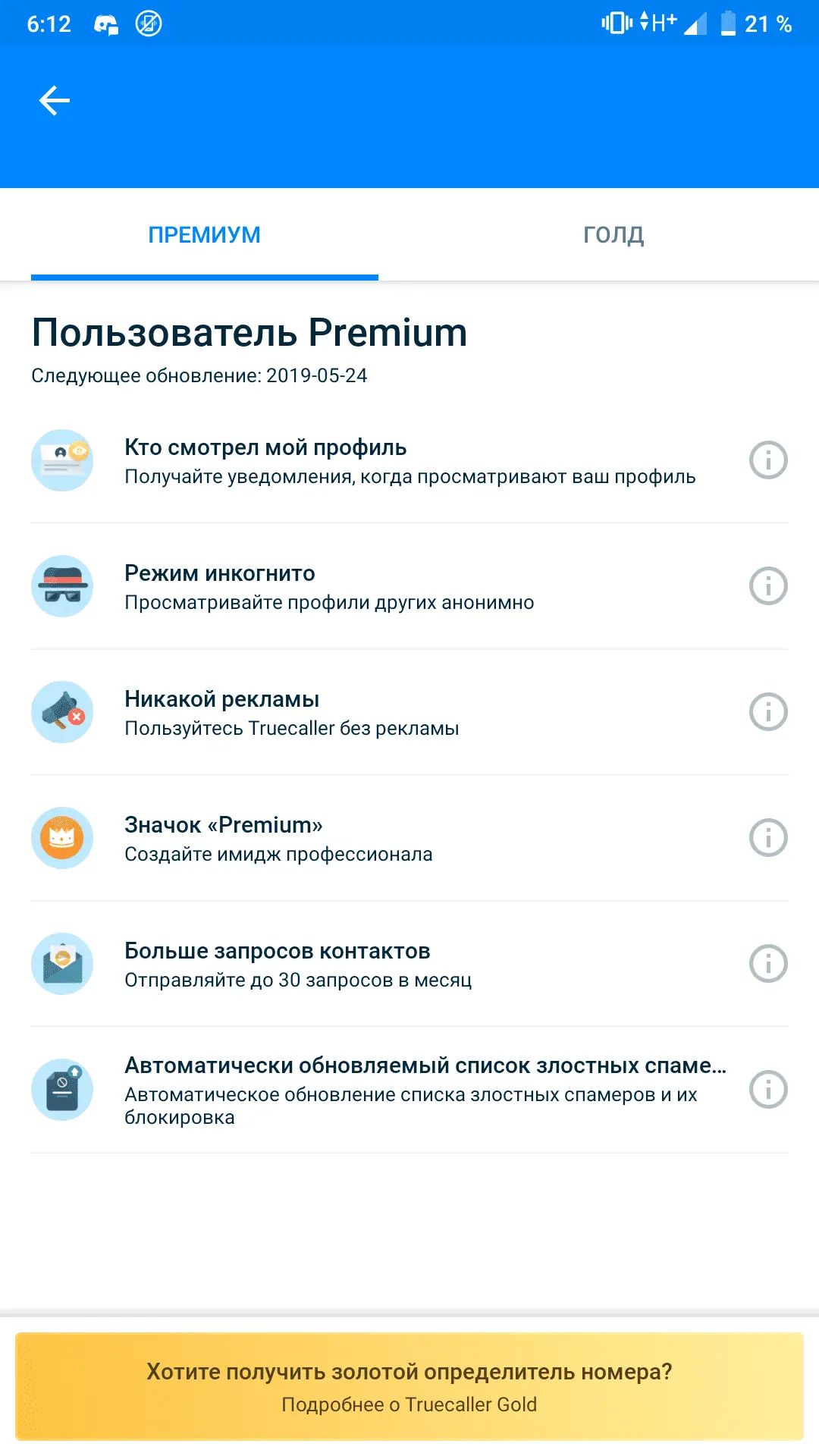Open info icon for 'Значок «Premium»'
819x1456 pixels.
768,838
